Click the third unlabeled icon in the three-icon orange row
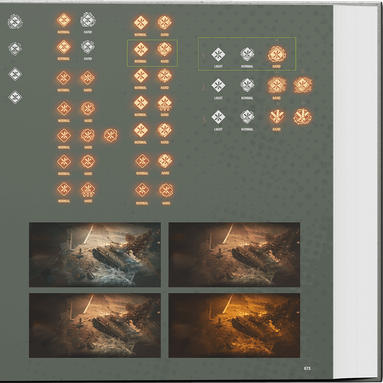This screenshot has width=383, height=383. (x=110, y=135)
